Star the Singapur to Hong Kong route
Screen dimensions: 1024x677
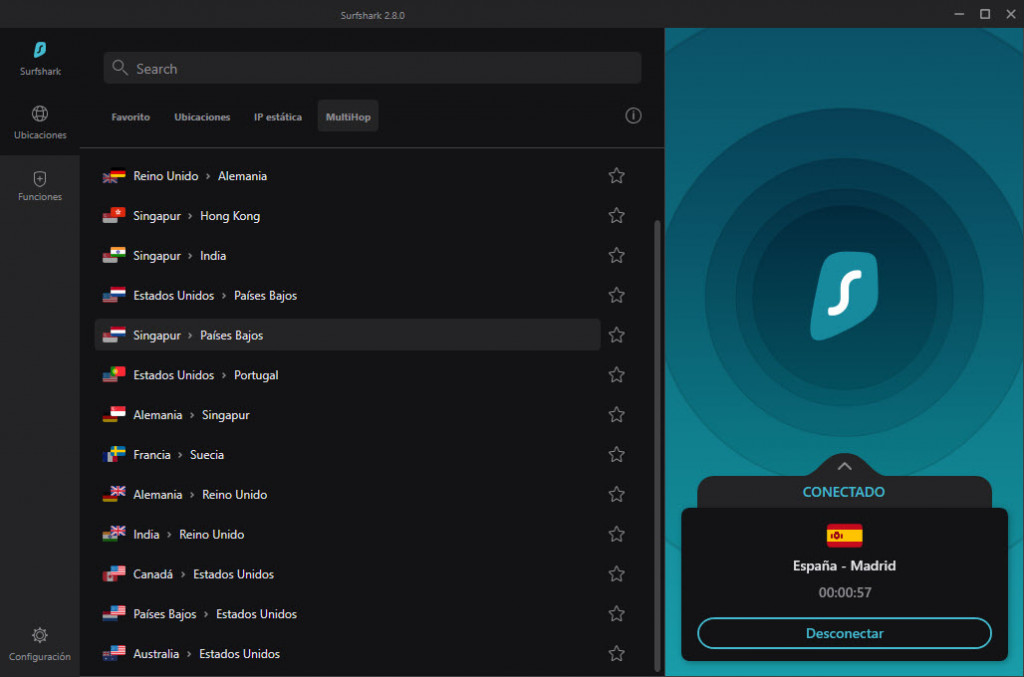tap(616, 215)
